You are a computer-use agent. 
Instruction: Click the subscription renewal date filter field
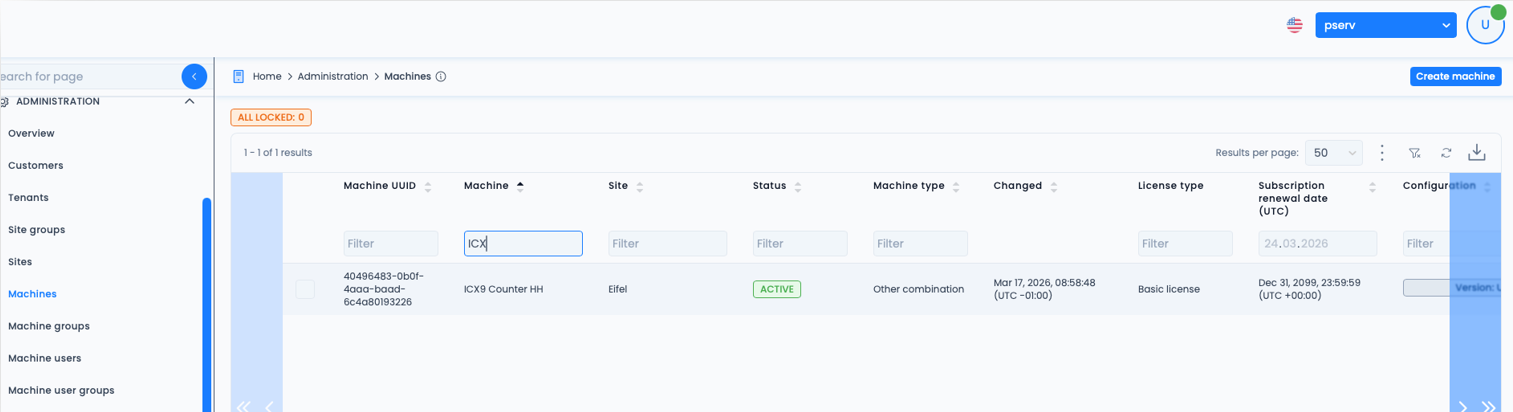click(1318, 243)
